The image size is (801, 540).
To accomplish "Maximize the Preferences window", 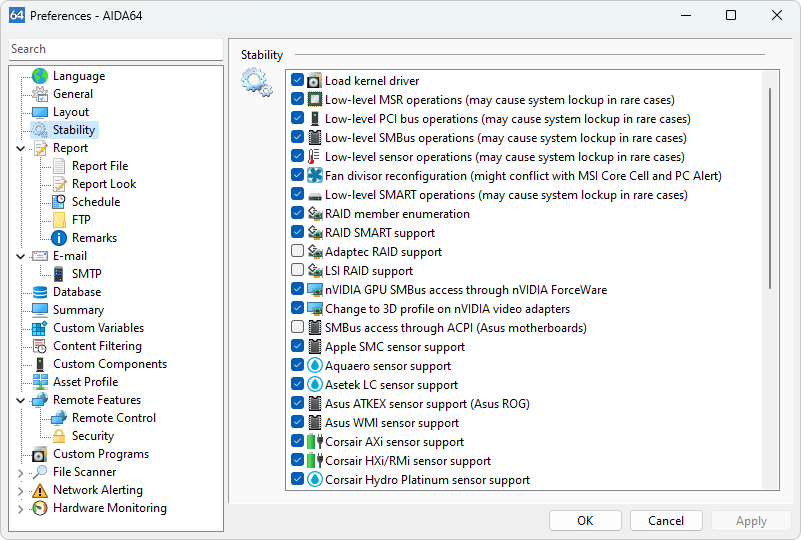I will [731, 15].
